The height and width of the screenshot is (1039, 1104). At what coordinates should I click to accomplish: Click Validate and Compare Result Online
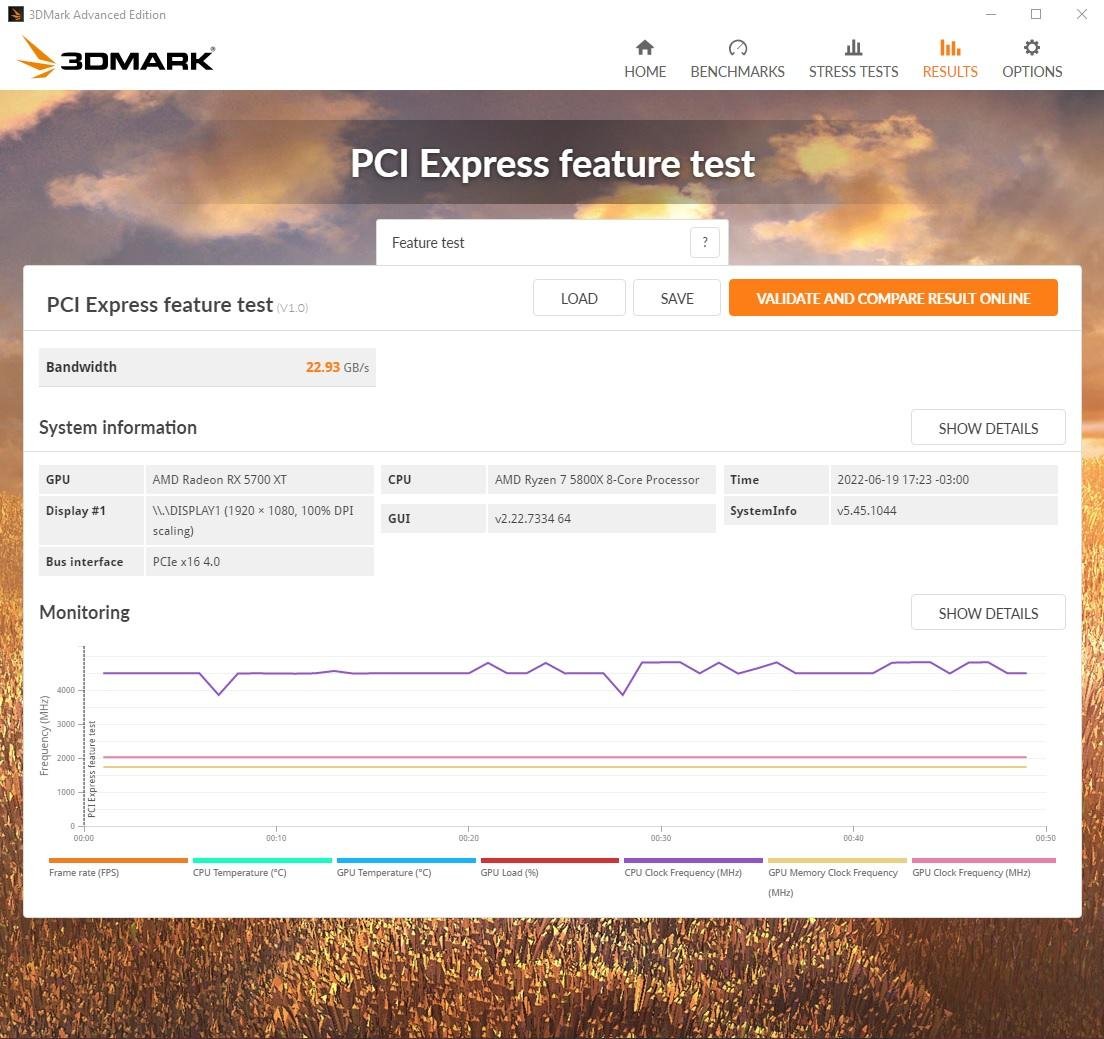point(893,298)
